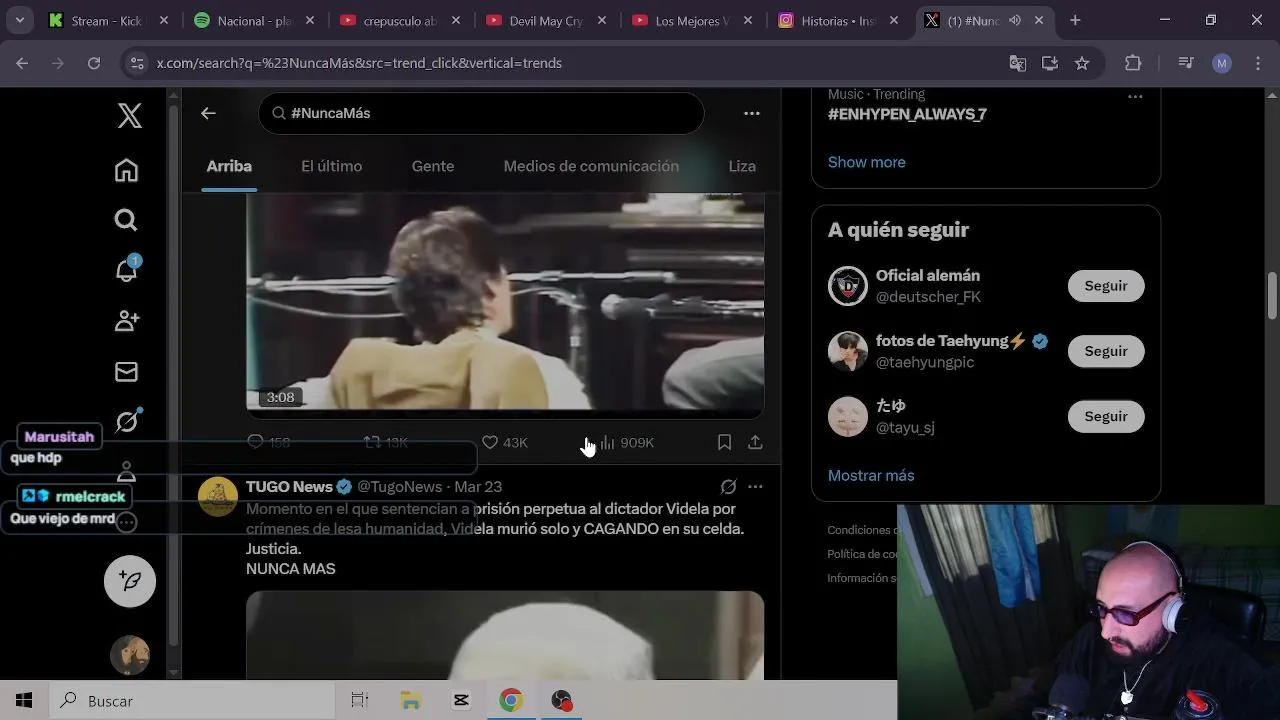Repost the video post with 13K reposts
This screenshot has width=1280, height=720.
pyautogui.click(x=385, y=442)
